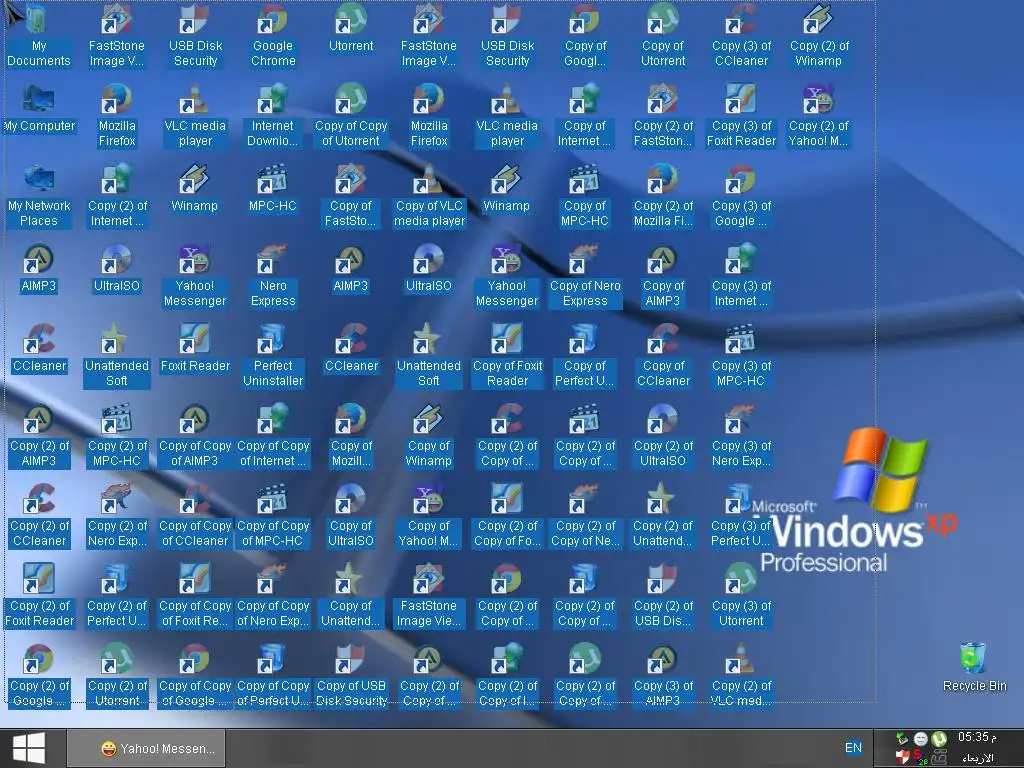
Task: Select My Computer icon
Action: click(39, 109)
